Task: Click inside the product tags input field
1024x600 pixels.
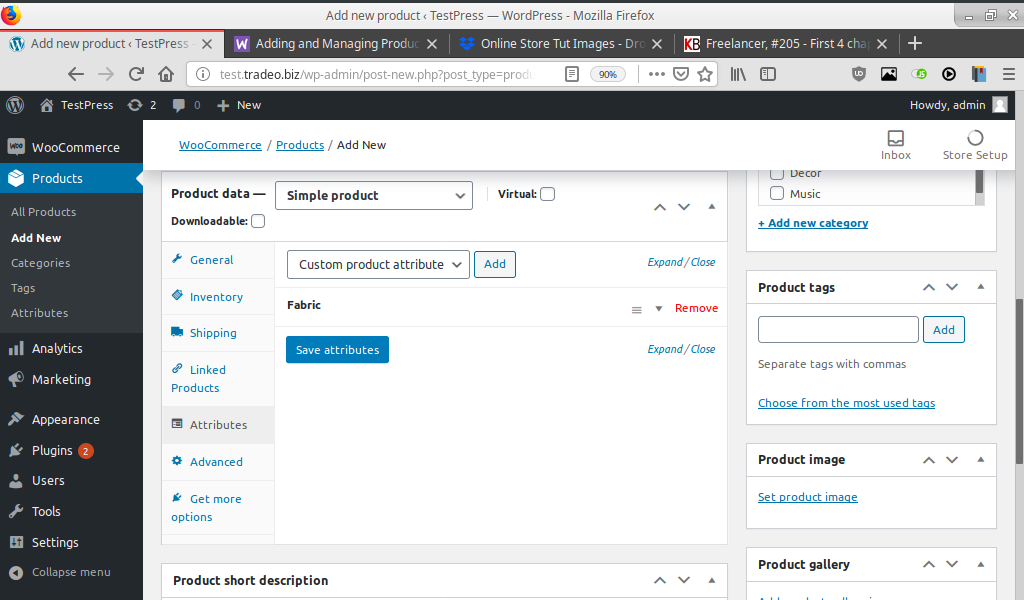Action: pos(838,329)
